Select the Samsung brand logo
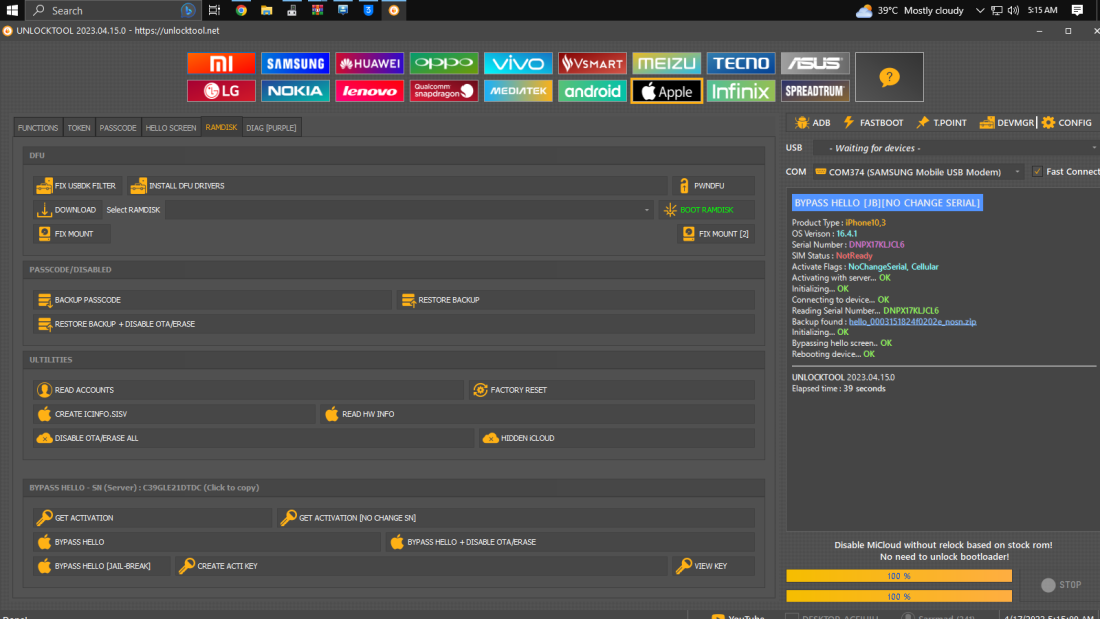The height and width of the screenshot is (619, 1100). (295, 64)
